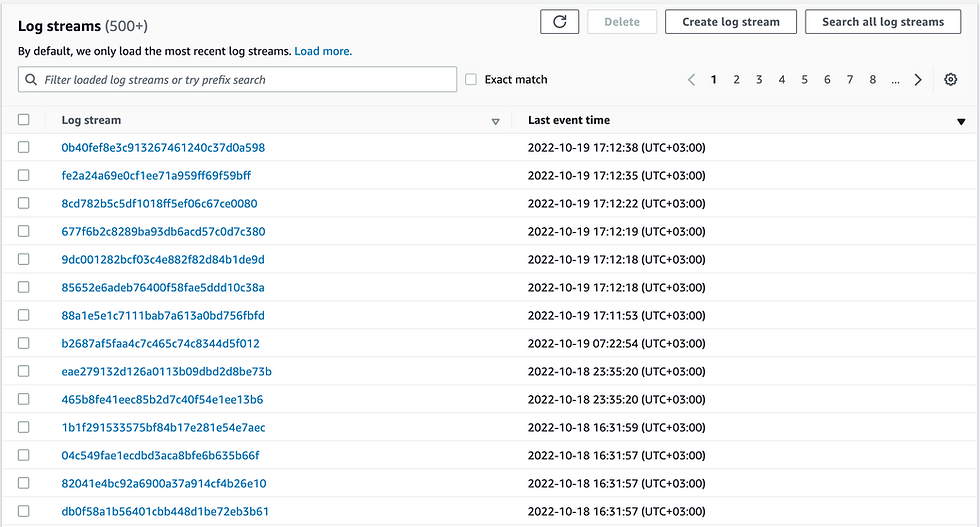The width and height of the screenshot is (980, 527).
Task: Click the refresh log streams icon
Action: [x=559, y=22]
